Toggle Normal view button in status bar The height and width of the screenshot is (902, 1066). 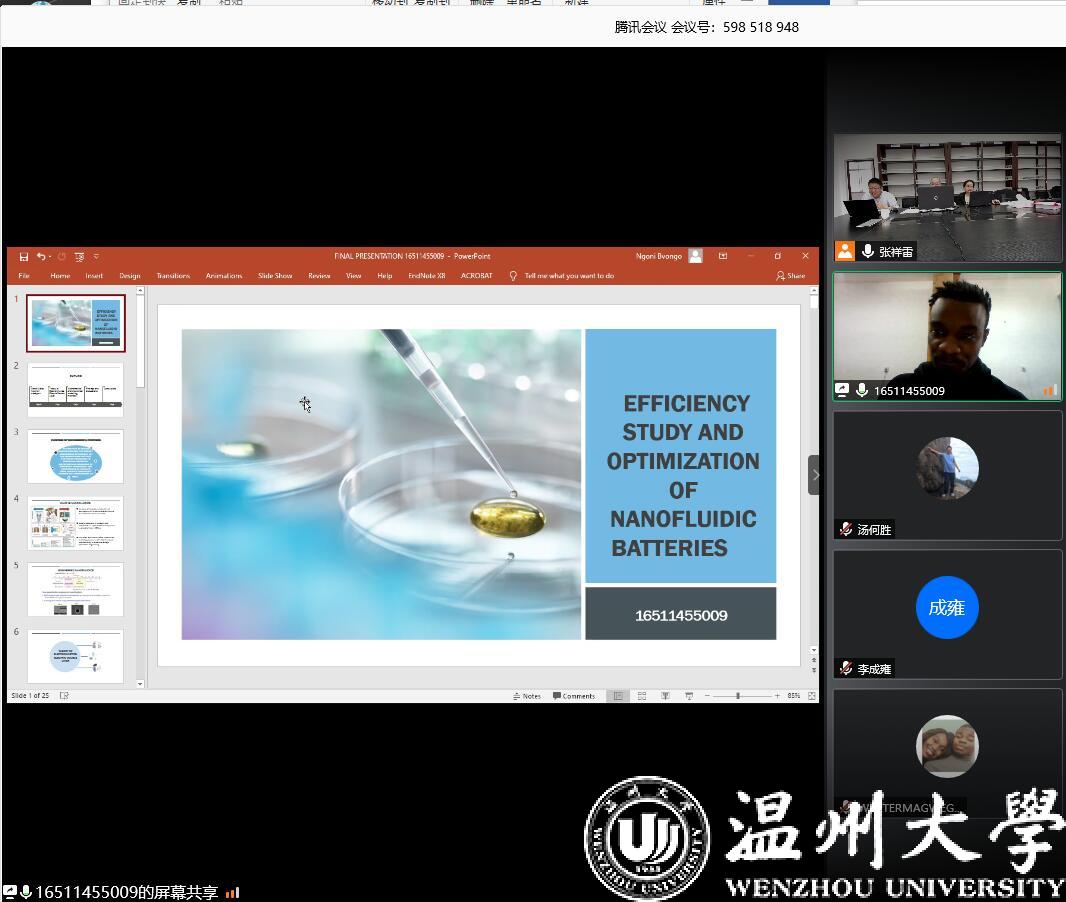pyautogui.click(x=618, y=696)
